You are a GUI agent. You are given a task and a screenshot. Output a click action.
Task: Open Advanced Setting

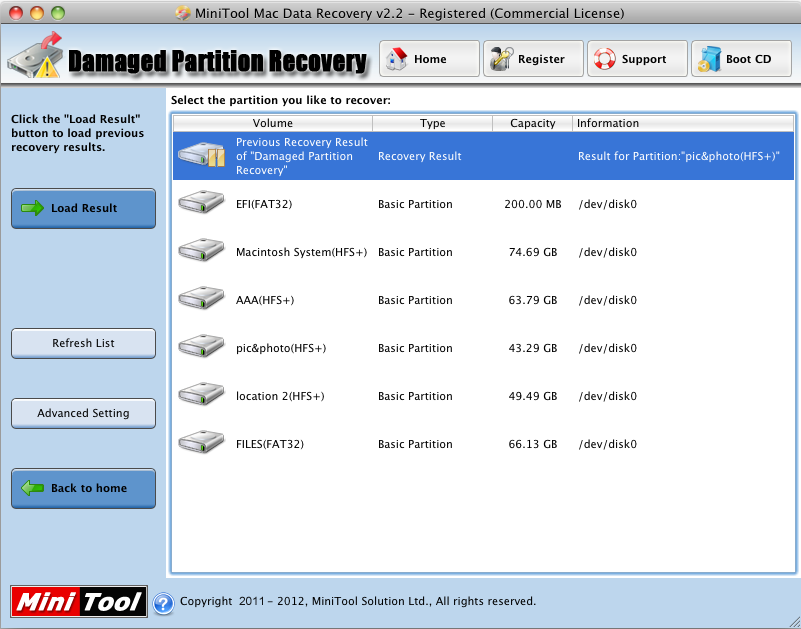point(83,413)
